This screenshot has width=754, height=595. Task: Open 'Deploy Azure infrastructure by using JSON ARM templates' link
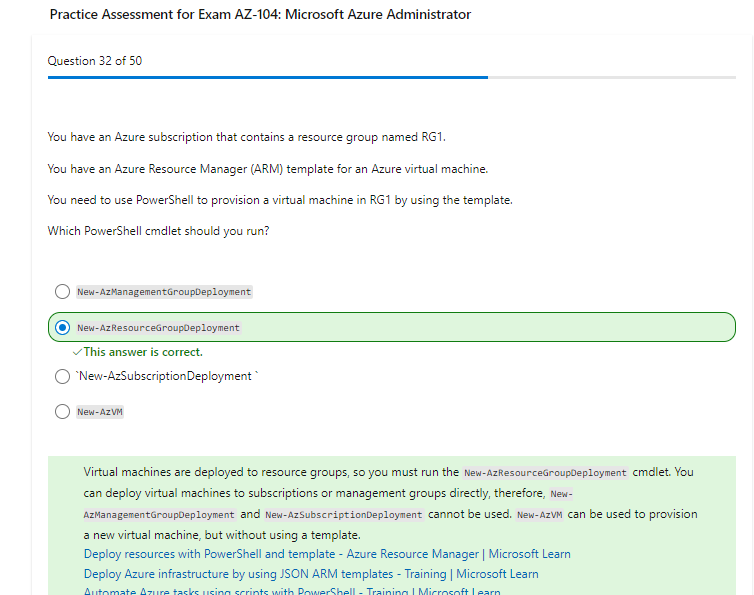[311, 574]
